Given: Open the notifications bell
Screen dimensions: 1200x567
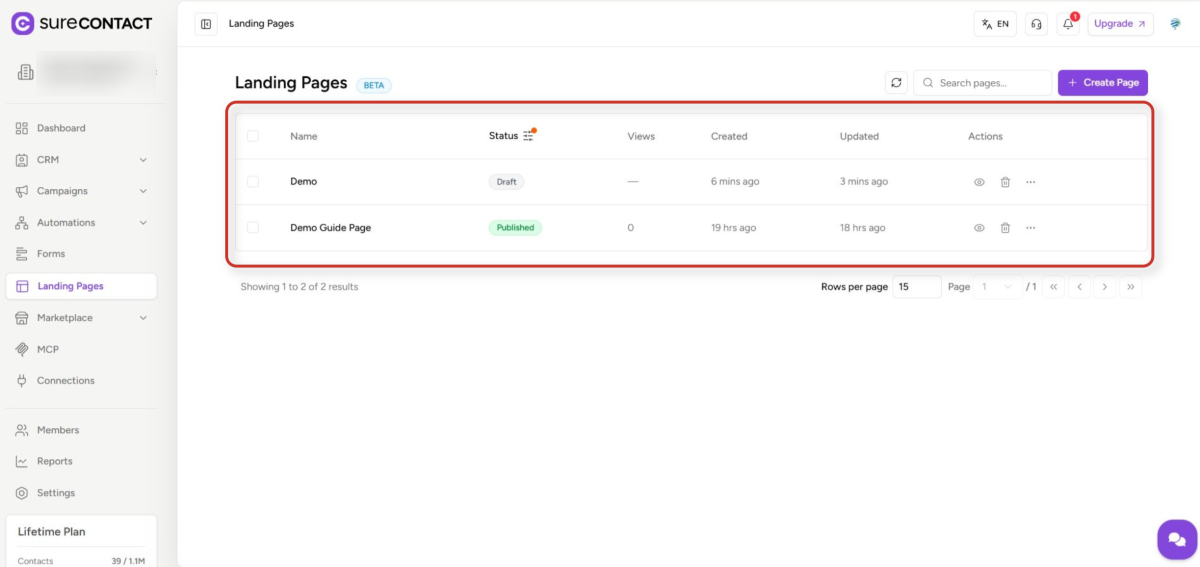Looking at the screenshot, I should click(1068, 24).
